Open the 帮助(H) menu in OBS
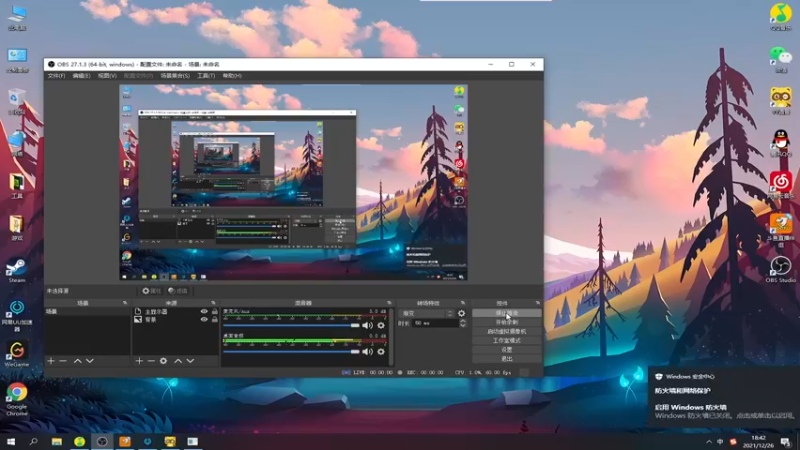800x450 pixels. point(232,76)
